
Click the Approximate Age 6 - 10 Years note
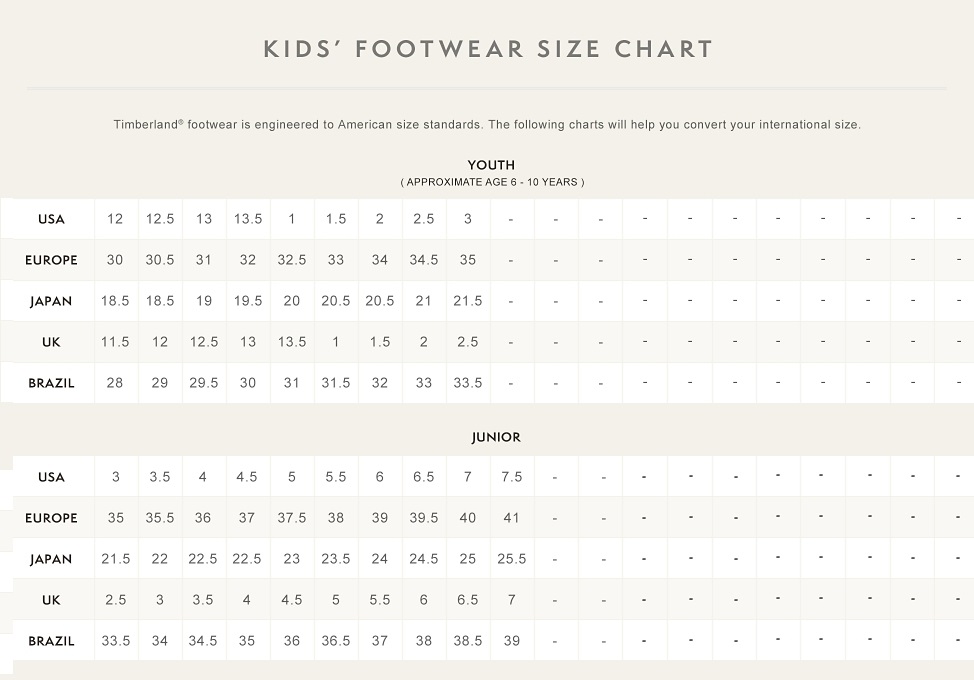[492, 182]
